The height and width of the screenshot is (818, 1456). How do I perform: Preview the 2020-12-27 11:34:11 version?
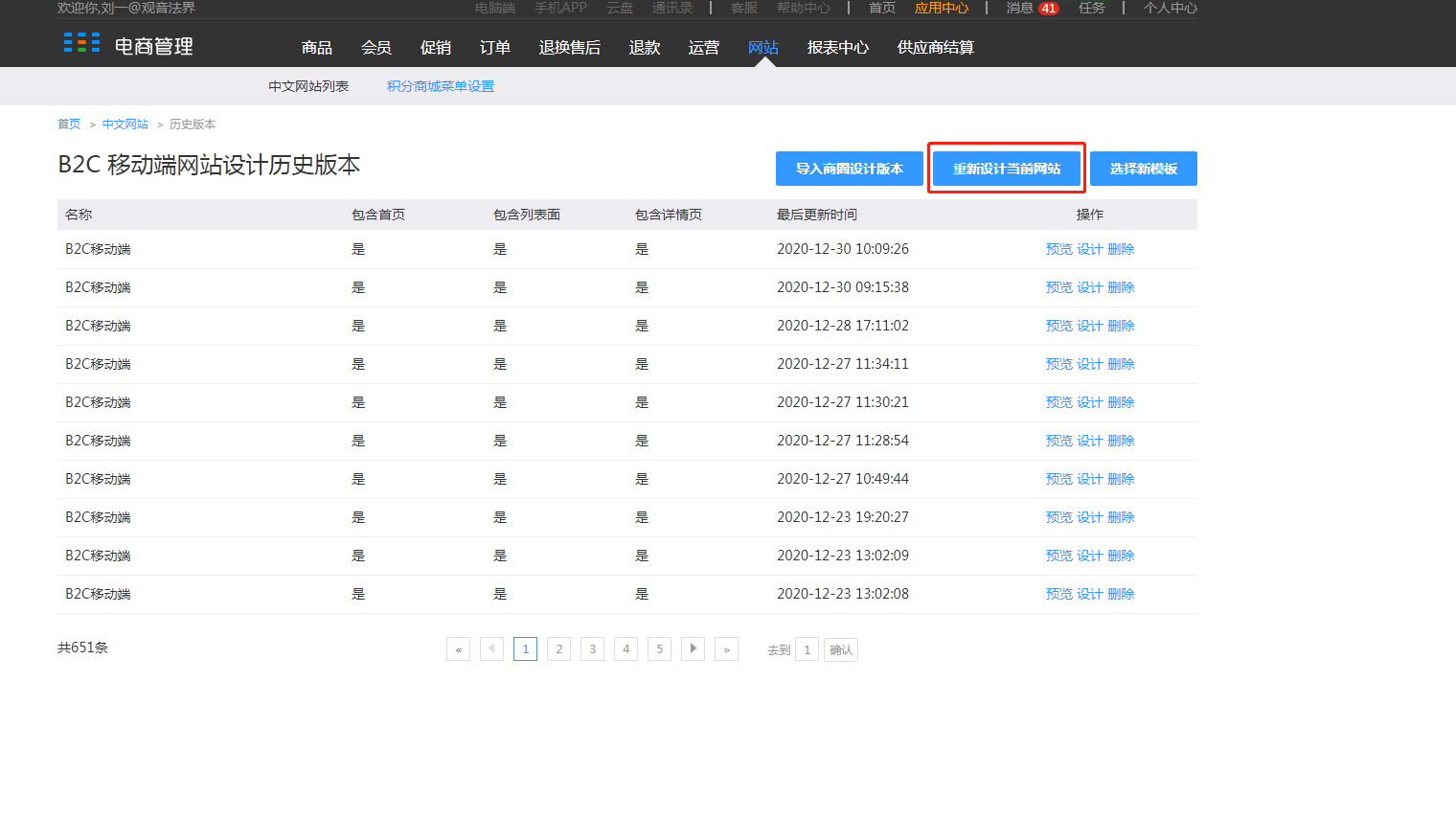point(1059,364)
